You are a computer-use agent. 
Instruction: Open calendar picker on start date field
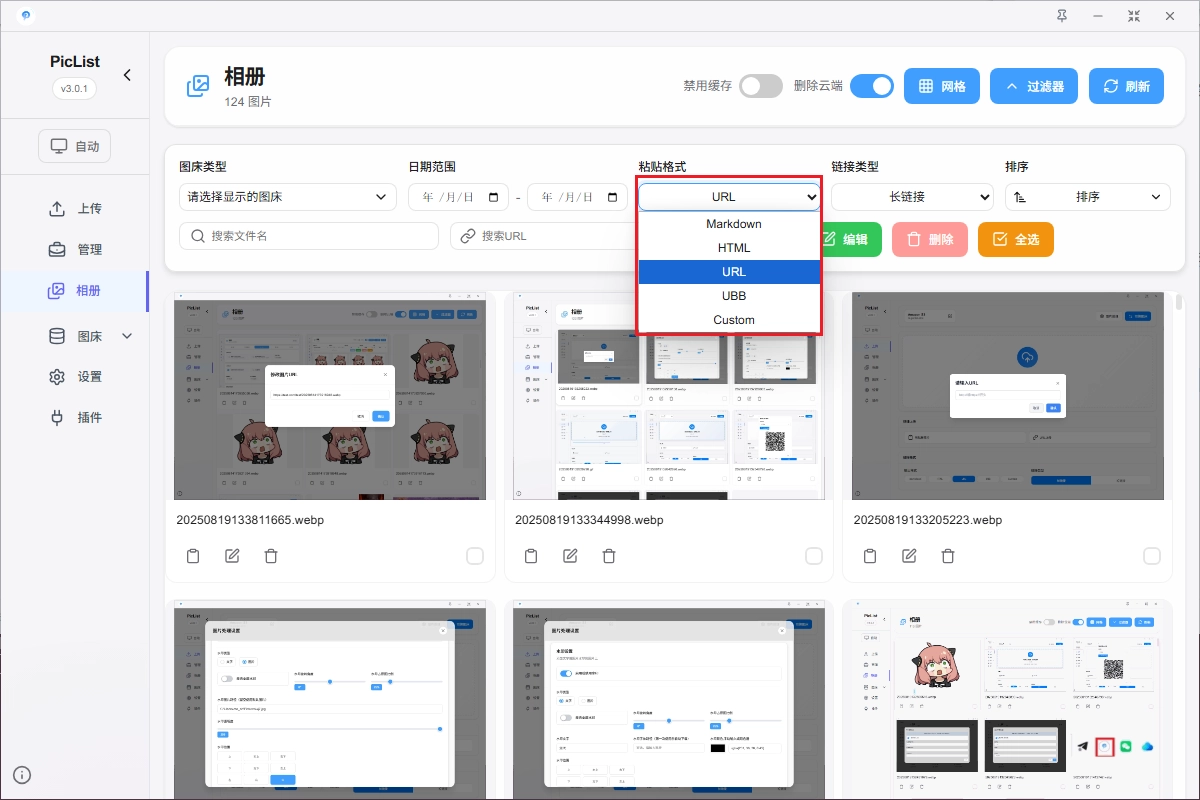click(493, 197)
